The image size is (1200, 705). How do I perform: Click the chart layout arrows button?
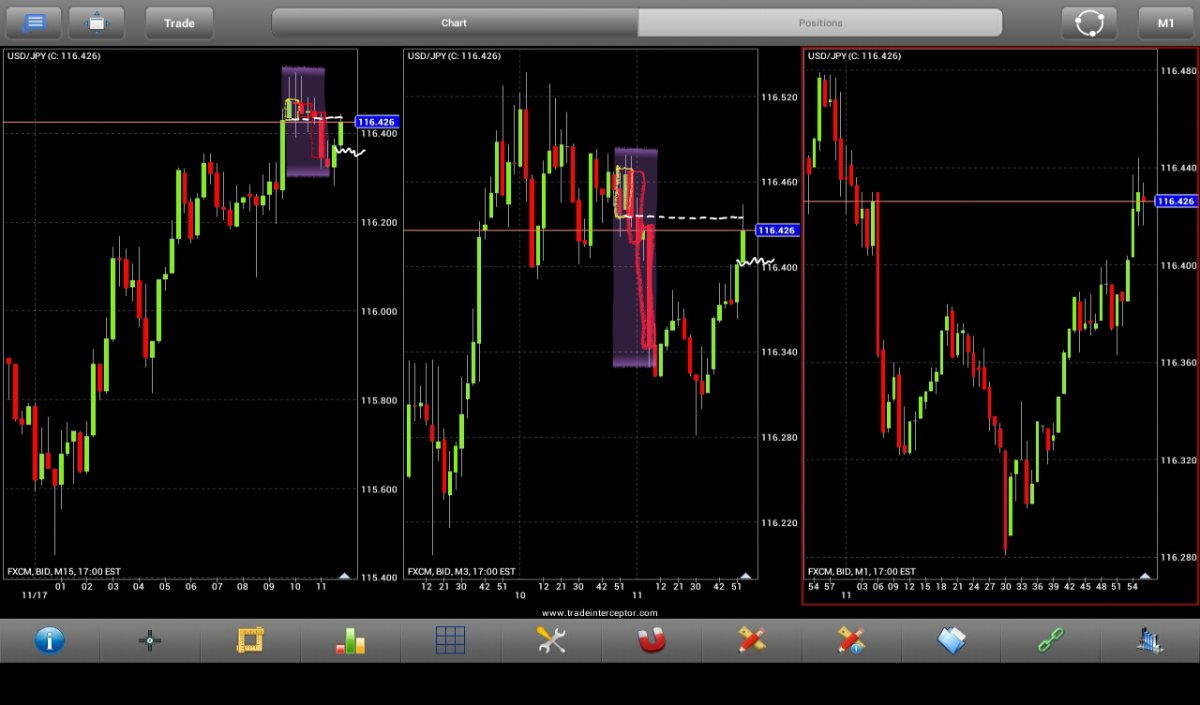[x=97, y=22]
